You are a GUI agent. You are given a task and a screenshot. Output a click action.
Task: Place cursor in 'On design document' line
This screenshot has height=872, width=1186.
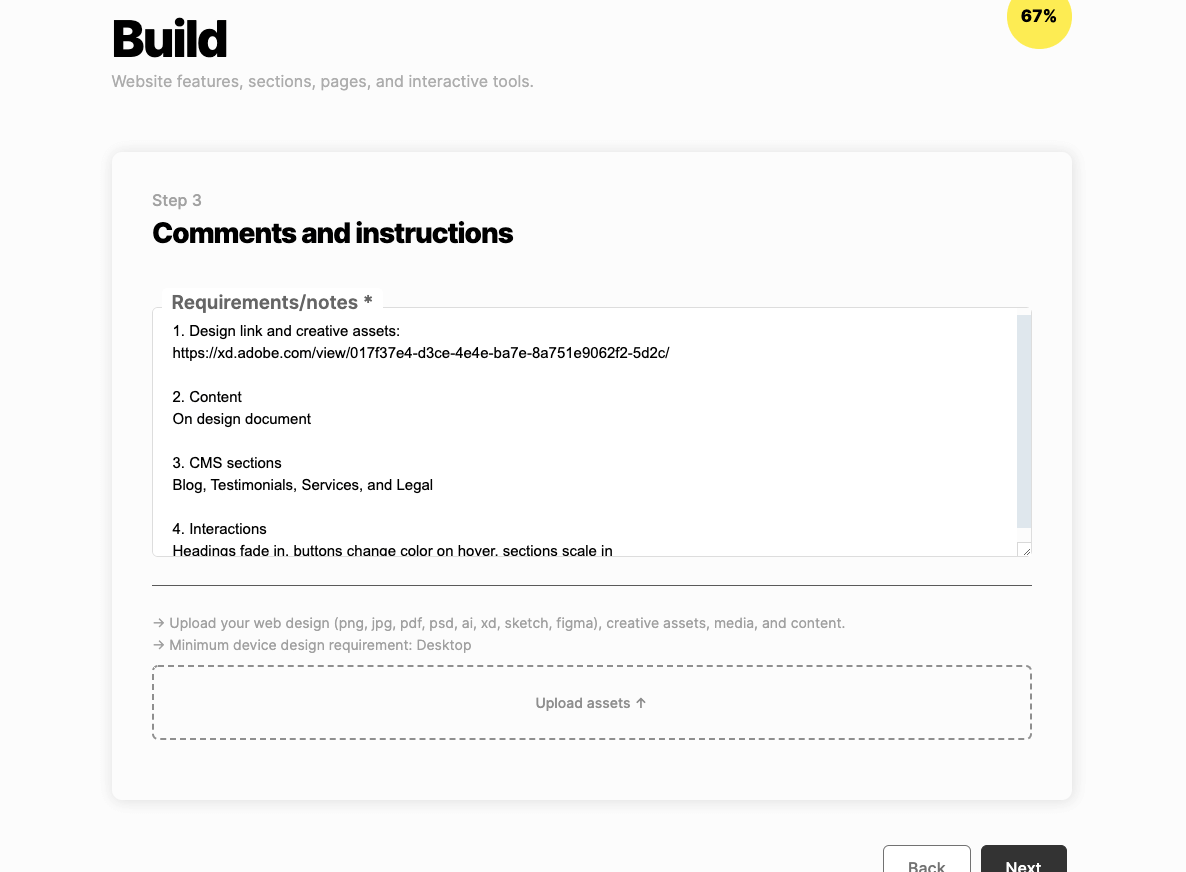(x=241, y=419)
